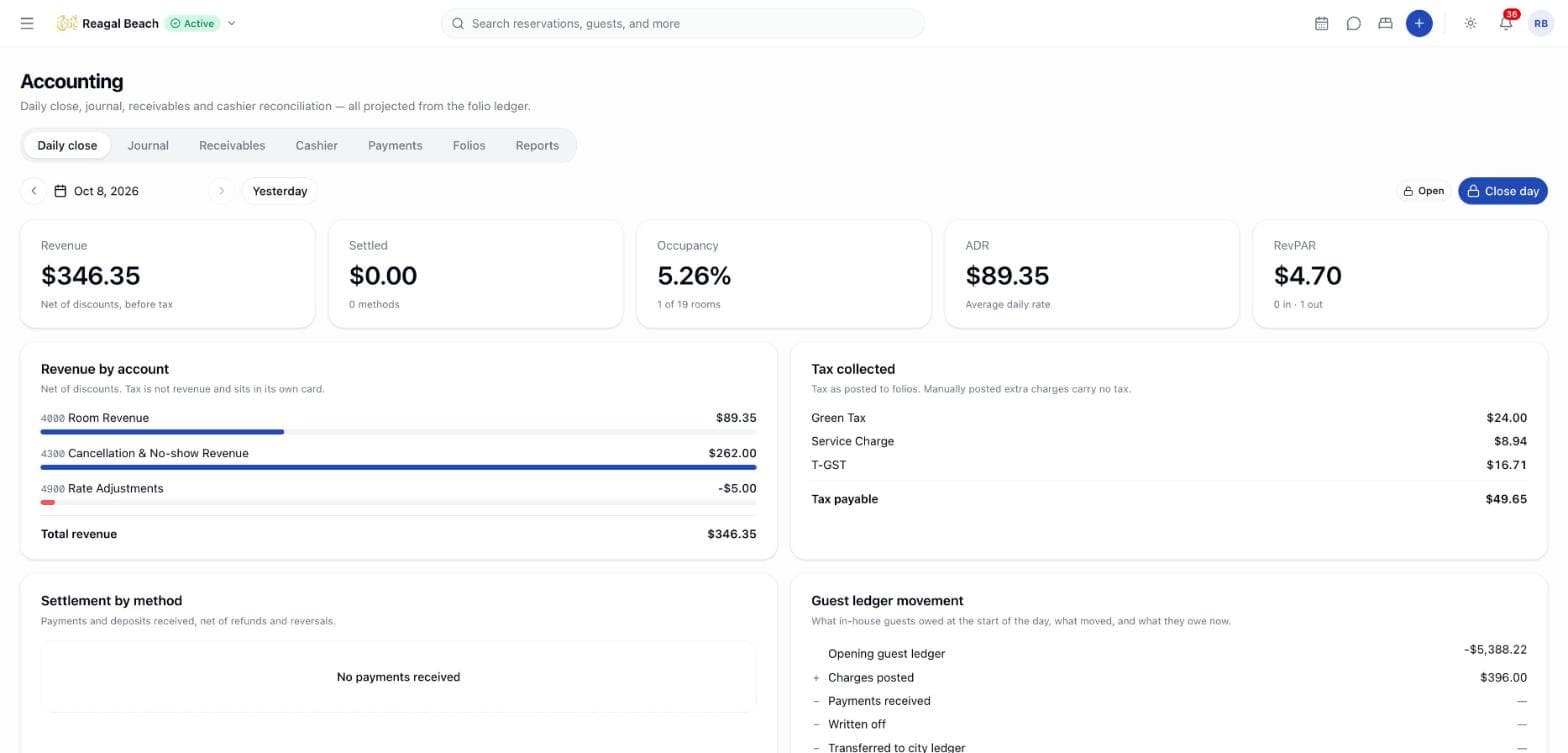Click the Reagal Beach logo icon

[67, 23]
